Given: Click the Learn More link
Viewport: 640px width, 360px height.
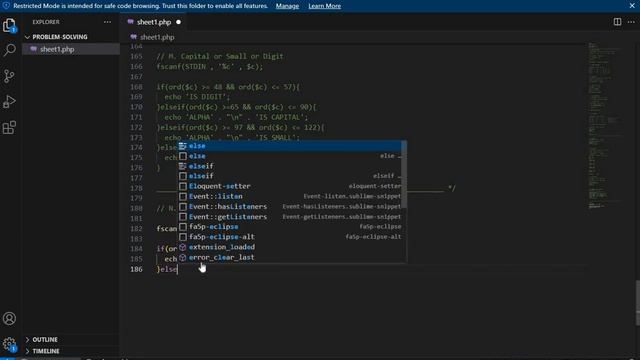Looking at the screenshot, I should click(x=324, y=6).
